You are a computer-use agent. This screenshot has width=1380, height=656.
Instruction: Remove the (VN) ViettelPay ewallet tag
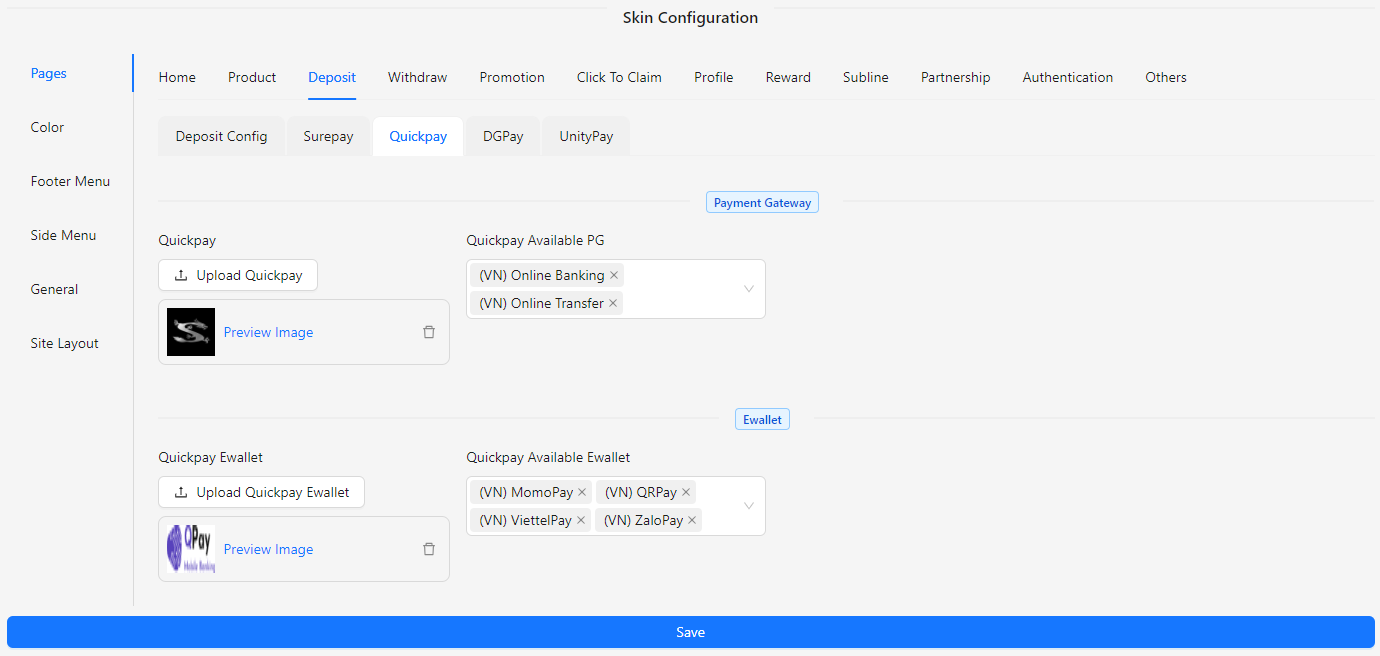click(x=580, y=519)
